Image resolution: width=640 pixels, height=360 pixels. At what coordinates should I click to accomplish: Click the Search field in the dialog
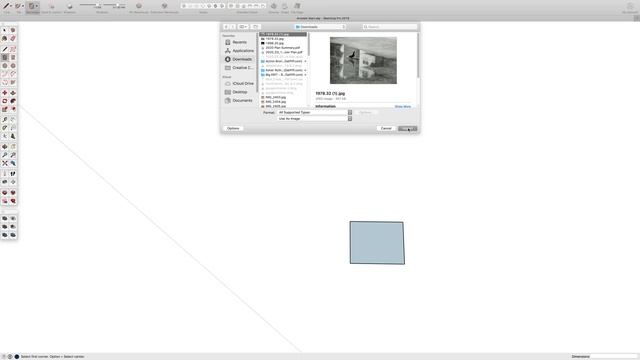tap(390, 27)
